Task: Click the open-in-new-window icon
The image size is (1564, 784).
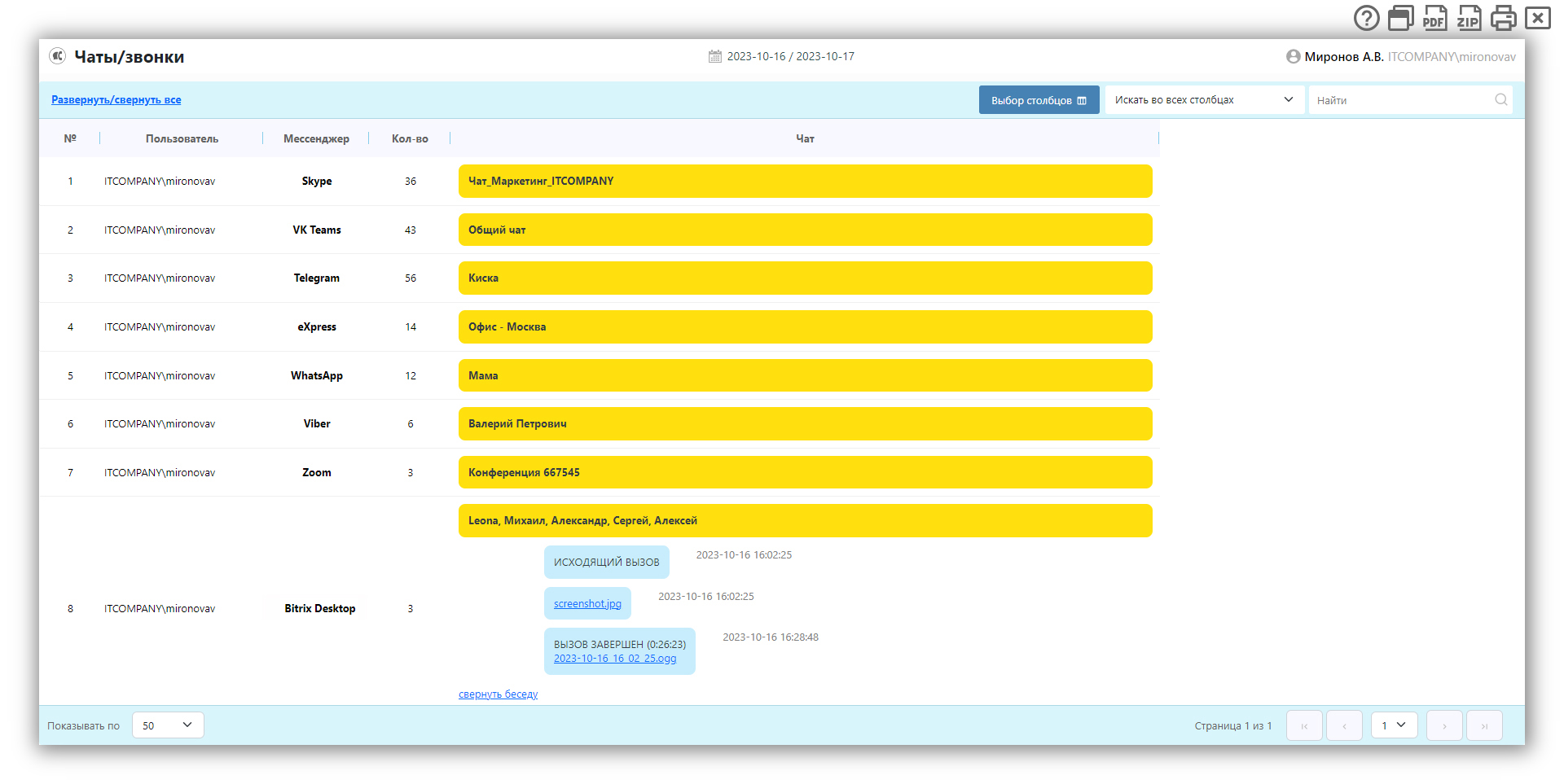Action: (x=1400, y=18)
